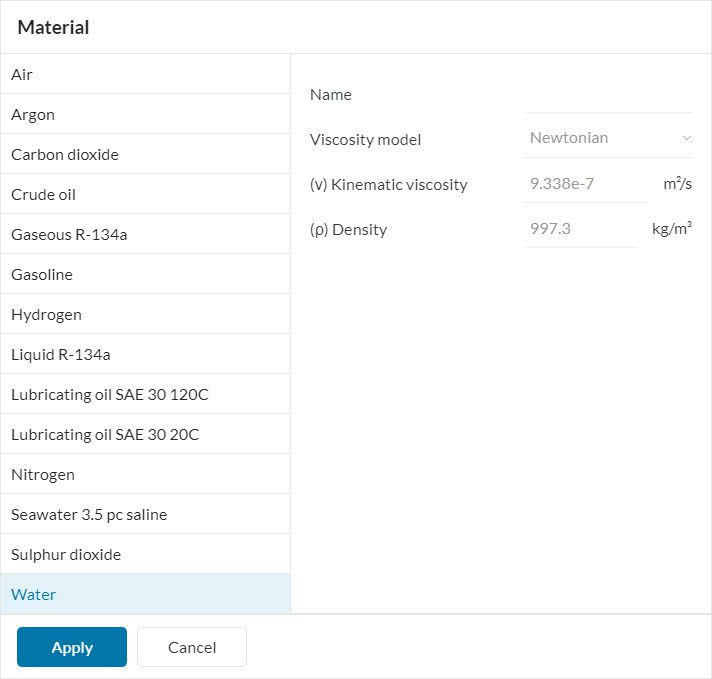Image resolution: width=712 pixels, height=679 pixels.
Task: Click the Kinematic viscosity value field
Action: coord(585,184)
